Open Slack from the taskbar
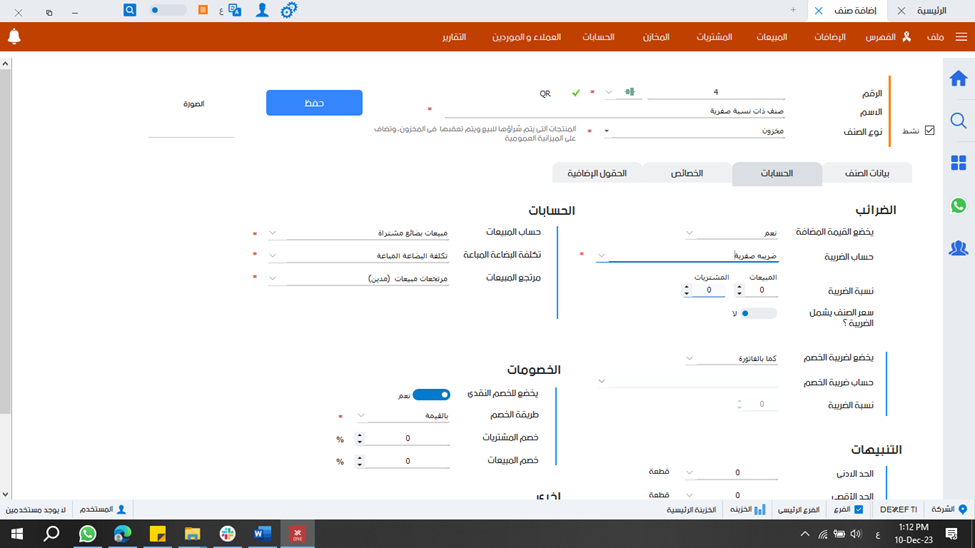Image resolution: width=975 pixels, height=548 pixels. 228,534
